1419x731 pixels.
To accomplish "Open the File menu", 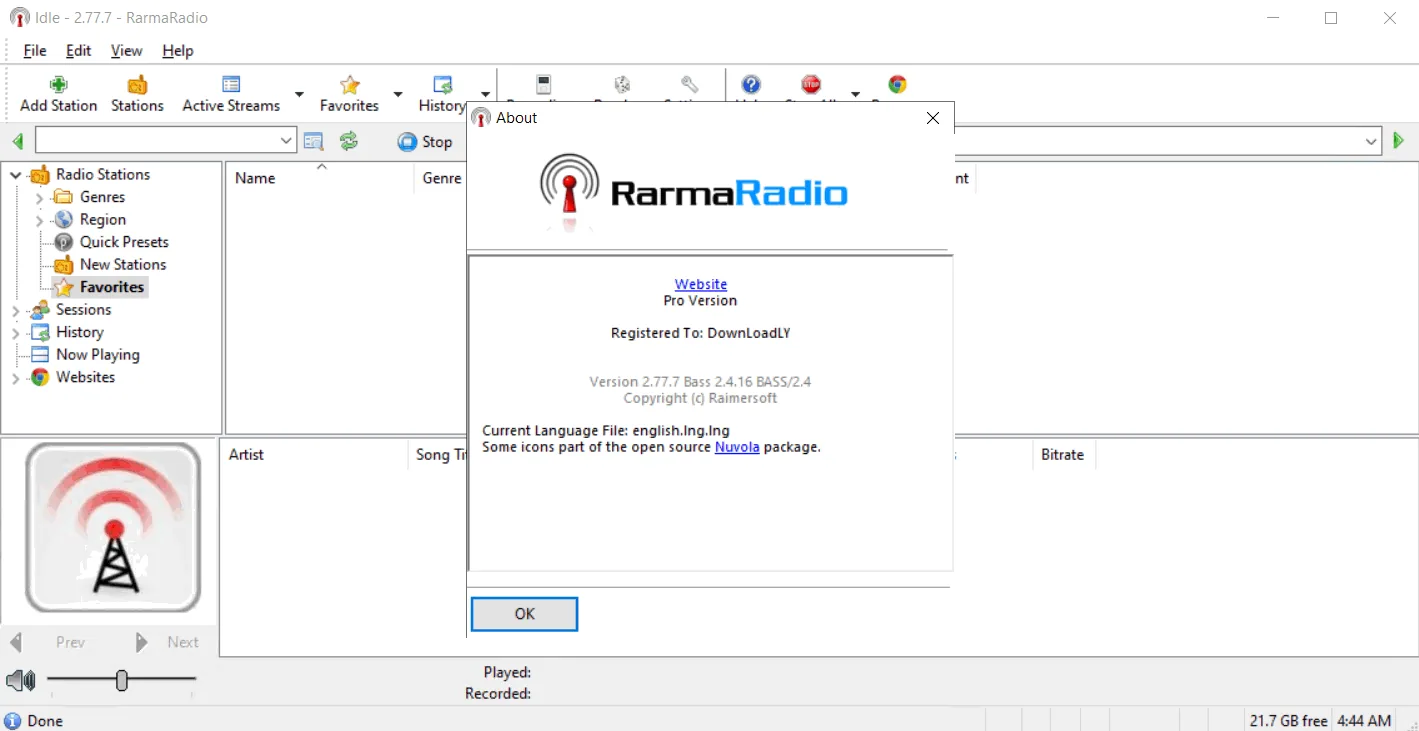I will 35,51.
